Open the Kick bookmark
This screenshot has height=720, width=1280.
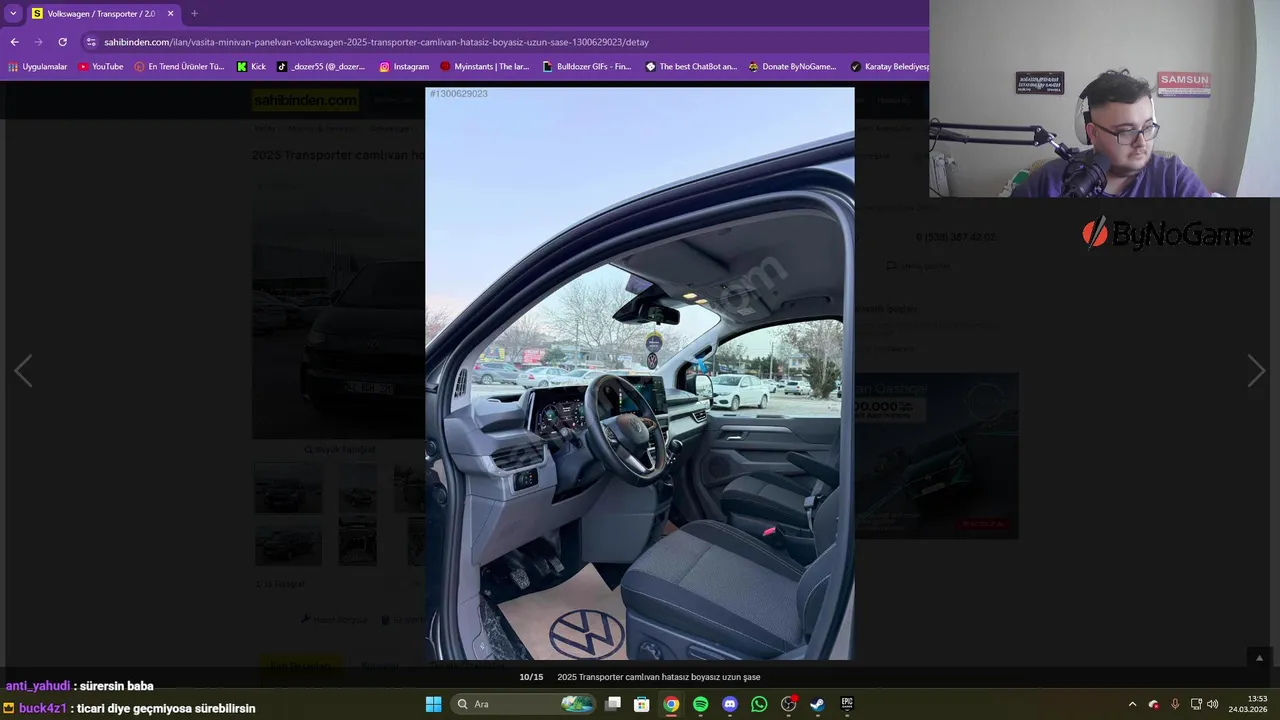251,67
